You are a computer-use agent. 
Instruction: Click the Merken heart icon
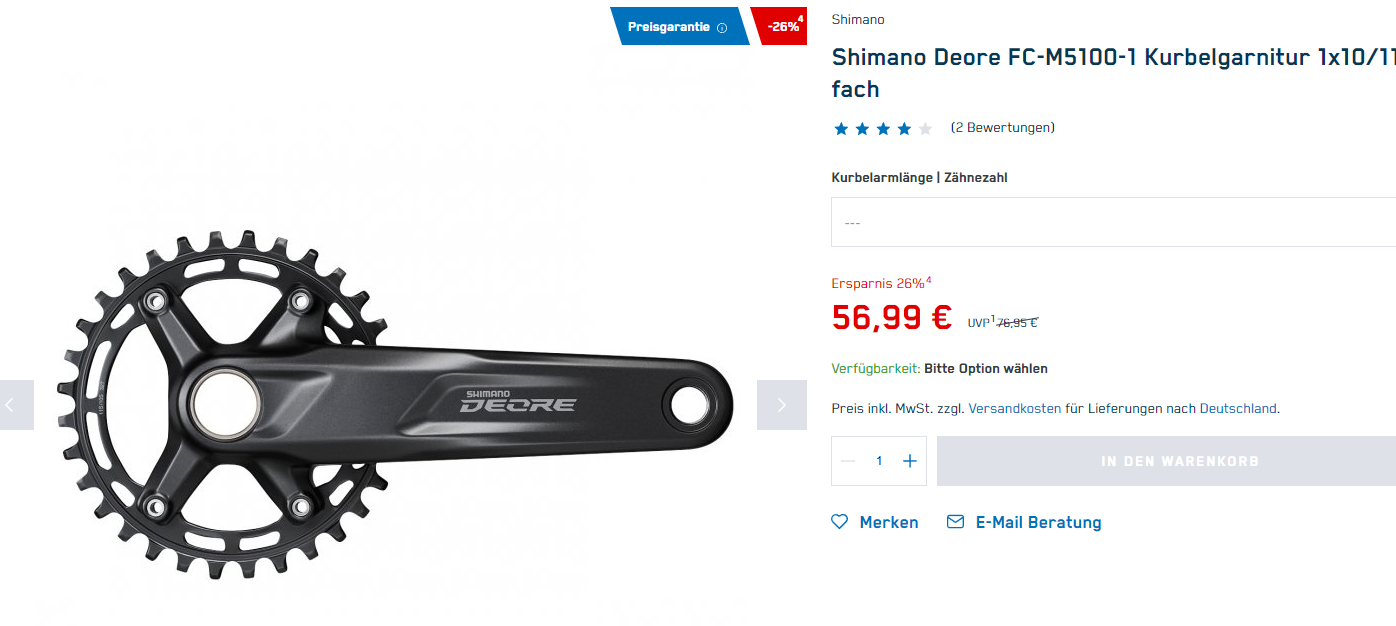tap(840, 522)
